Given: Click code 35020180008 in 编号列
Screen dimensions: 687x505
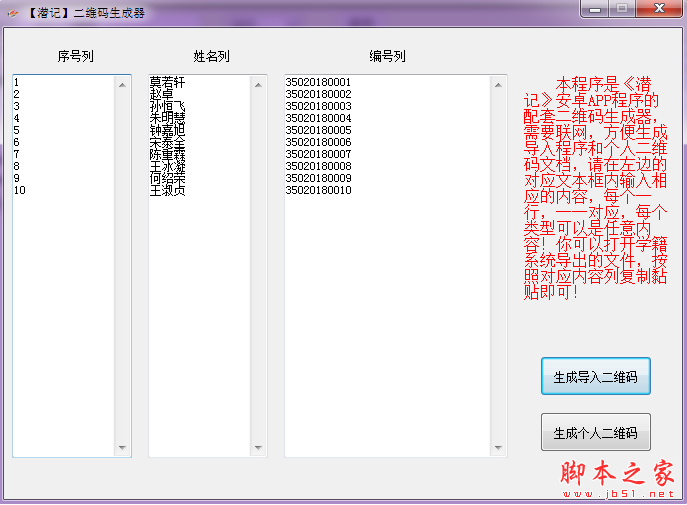Looking at the screenshot, I should tap(319, 166).
